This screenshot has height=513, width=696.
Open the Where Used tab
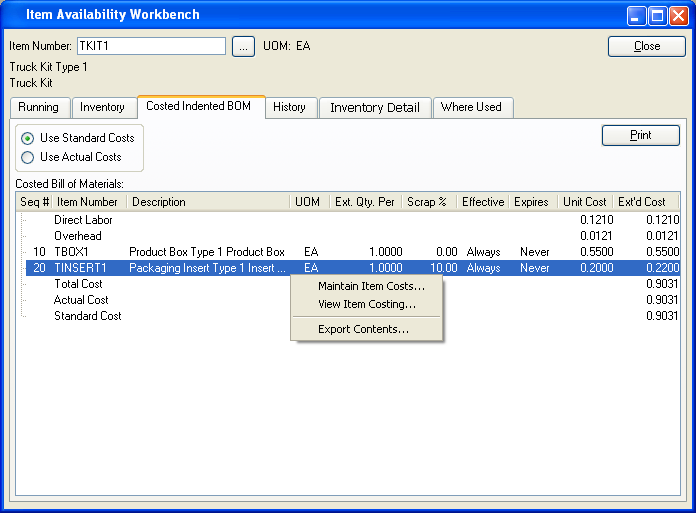pyautogui.click(x=471, y=107)
